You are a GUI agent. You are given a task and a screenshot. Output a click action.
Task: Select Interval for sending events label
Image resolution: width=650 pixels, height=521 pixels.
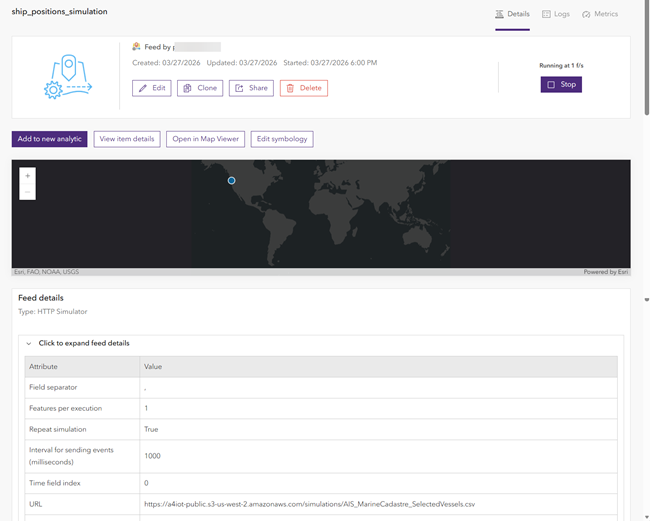click(71, 456)
